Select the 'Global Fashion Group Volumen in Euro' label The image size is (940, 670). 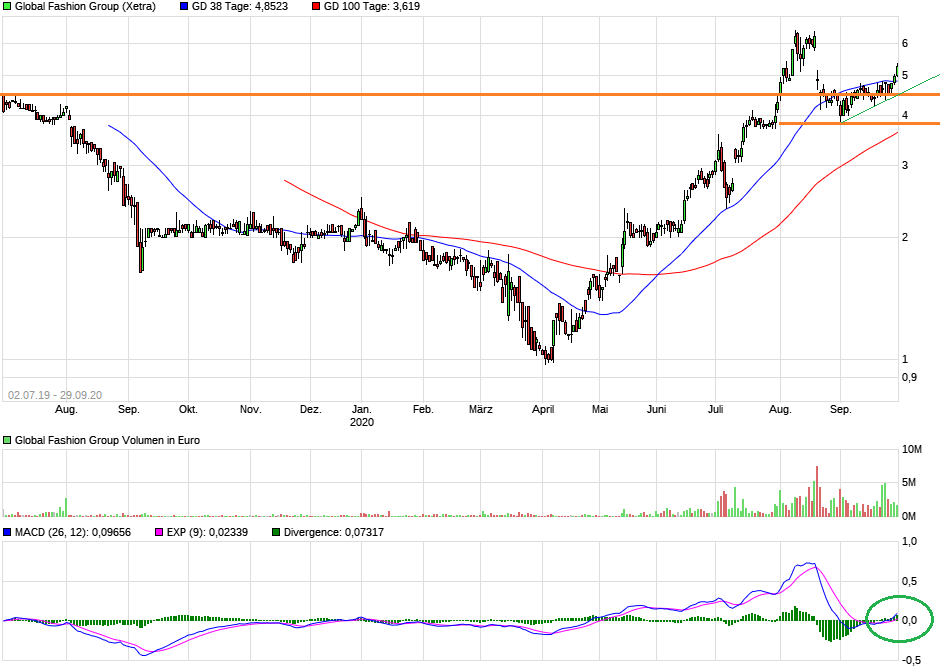click(107, 440)
